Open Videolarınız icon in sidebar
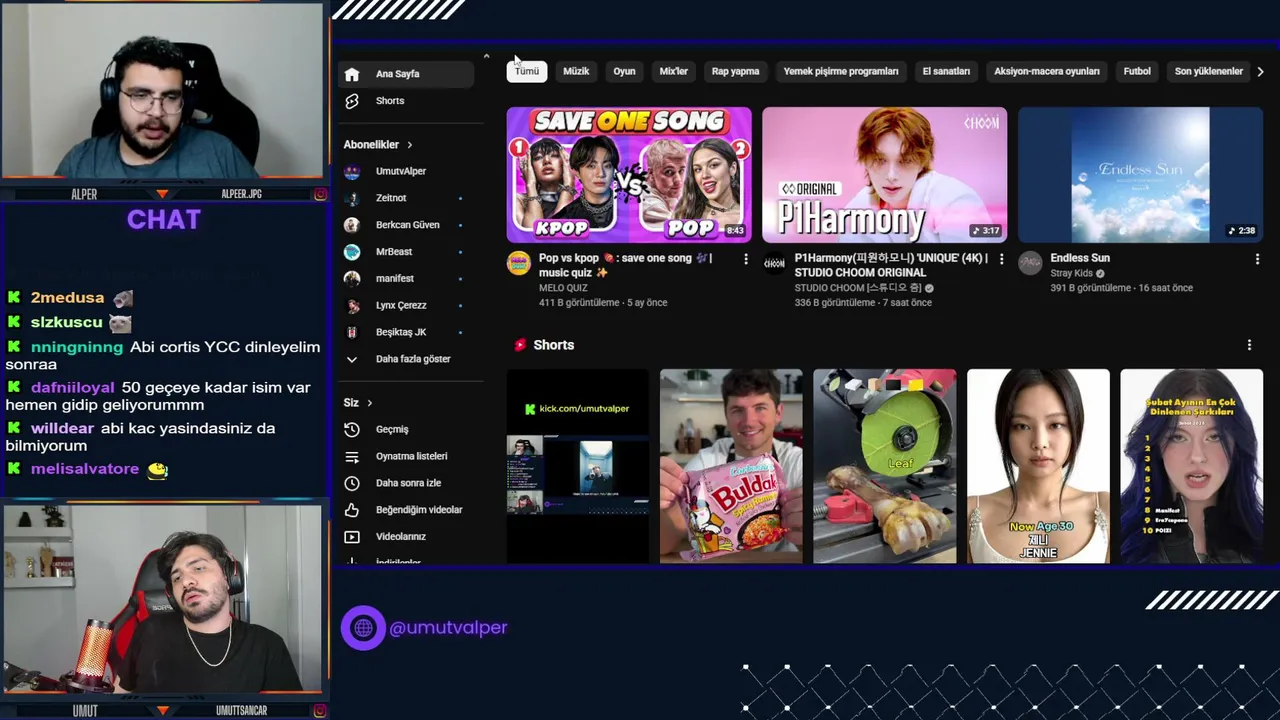This screenshot has height=720, width=1280. 352,537
